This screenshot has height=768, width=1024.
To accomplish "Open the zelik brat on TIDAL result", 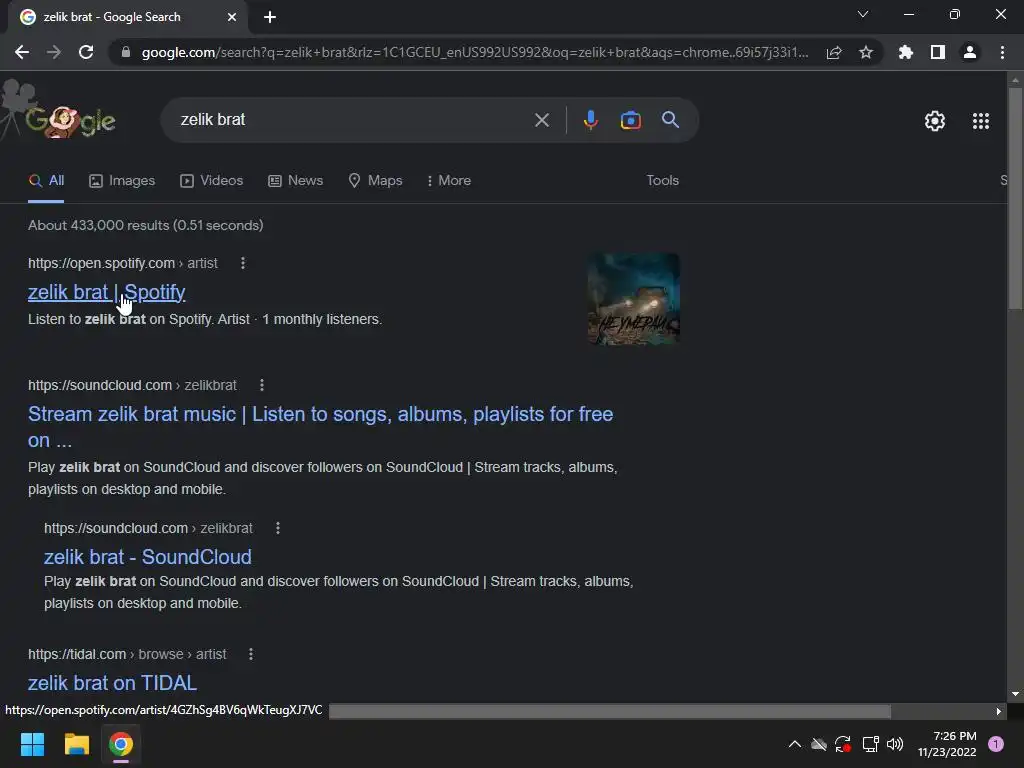I will pyautogui.click(x=112, y=682).
